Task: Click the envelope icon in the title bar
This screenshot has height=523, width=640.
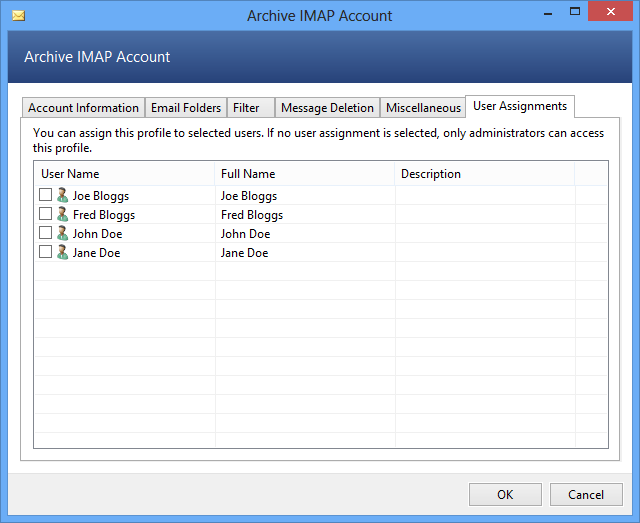Action: (18, 16)
